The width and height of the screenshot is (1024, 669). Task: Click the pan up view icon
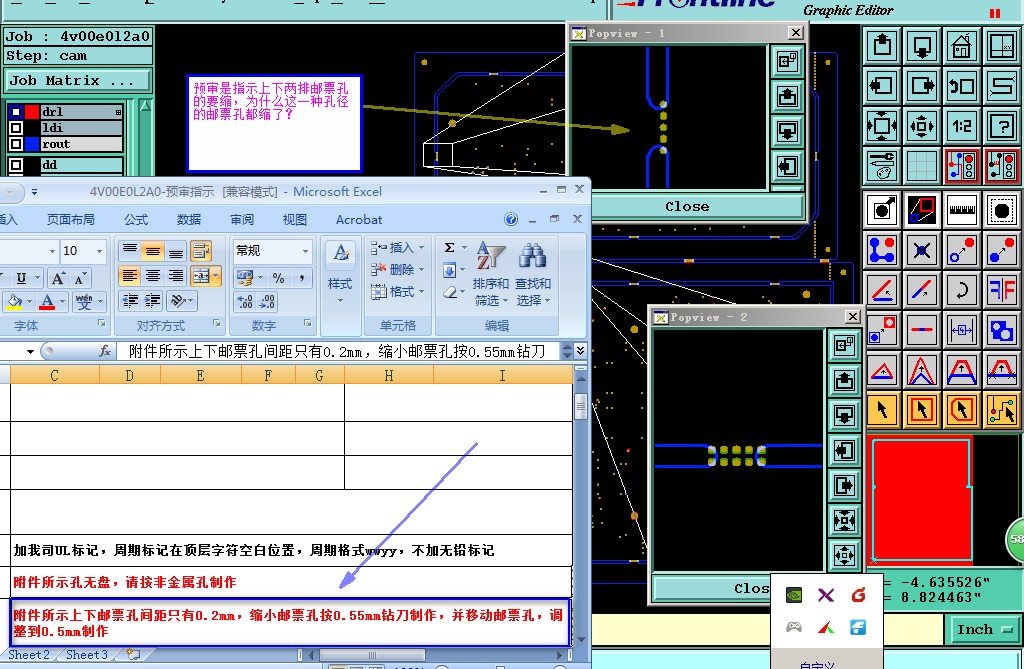882,46
